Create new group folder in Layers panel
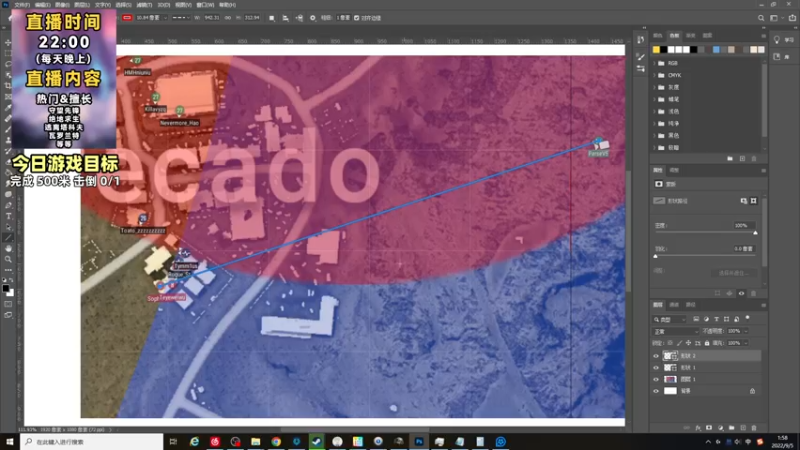This screenshot has height=450, width=800. tap(732, 428)
